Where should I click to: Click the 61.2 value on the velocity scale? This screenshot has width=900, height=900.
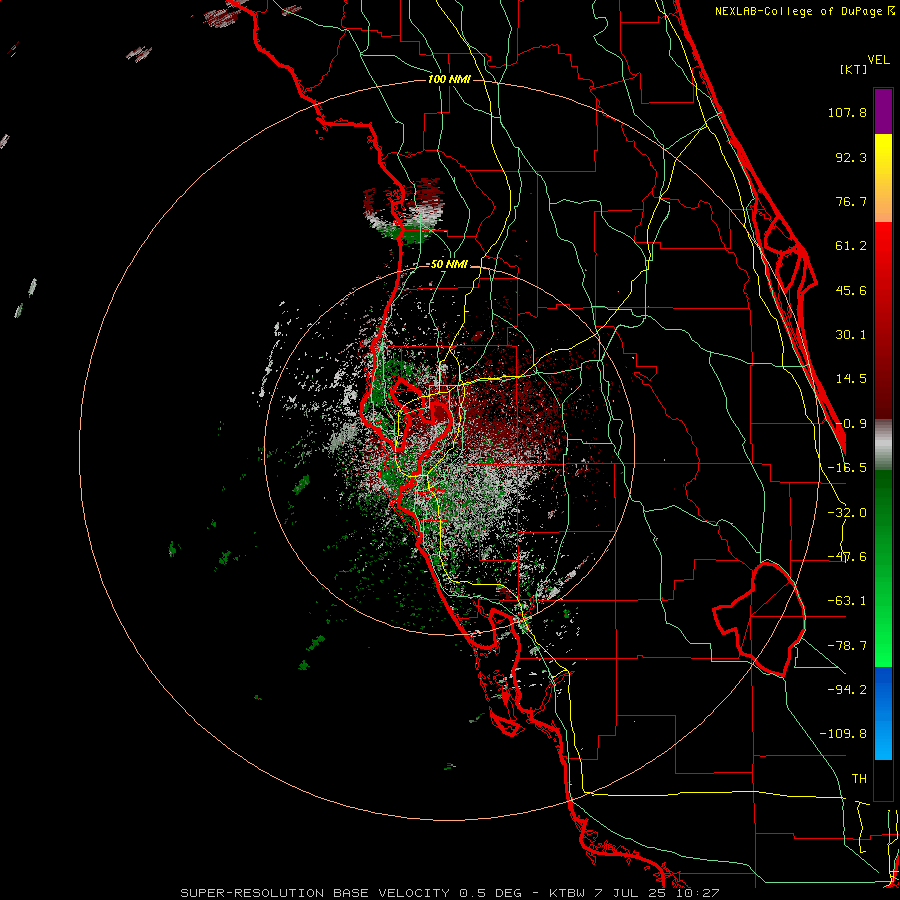tap(851, 246)
